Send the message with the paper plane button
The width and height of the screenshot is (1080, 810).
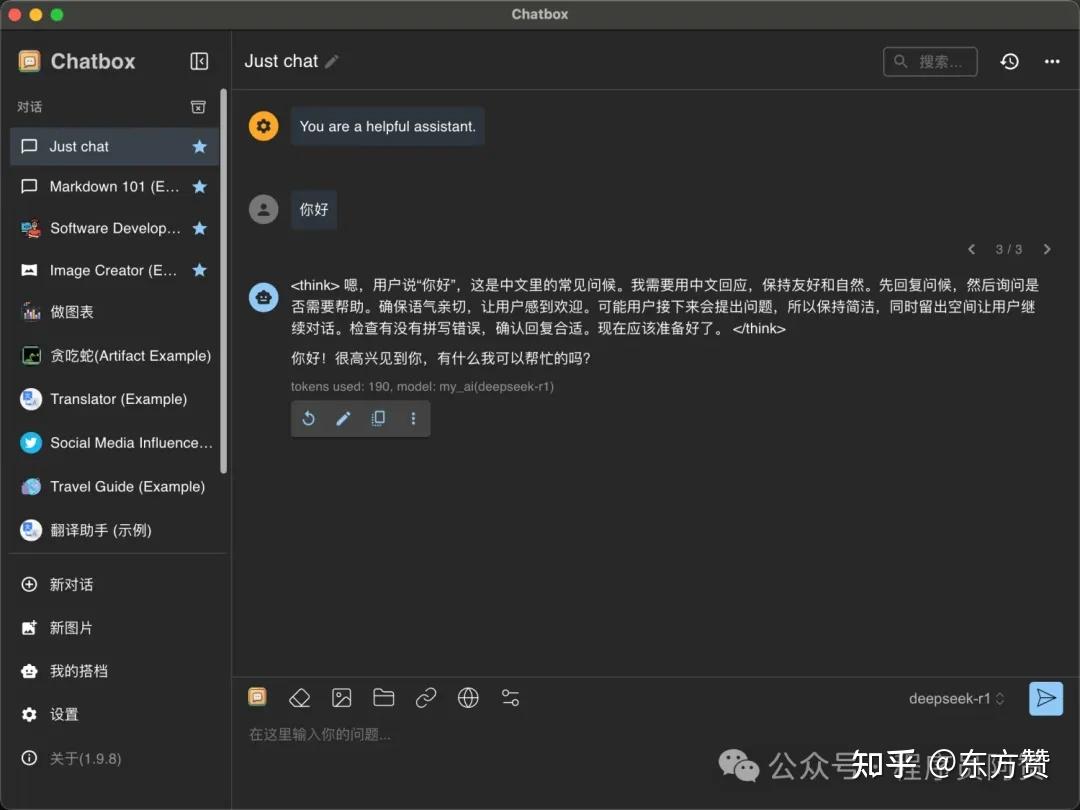tap(1046, 698)
